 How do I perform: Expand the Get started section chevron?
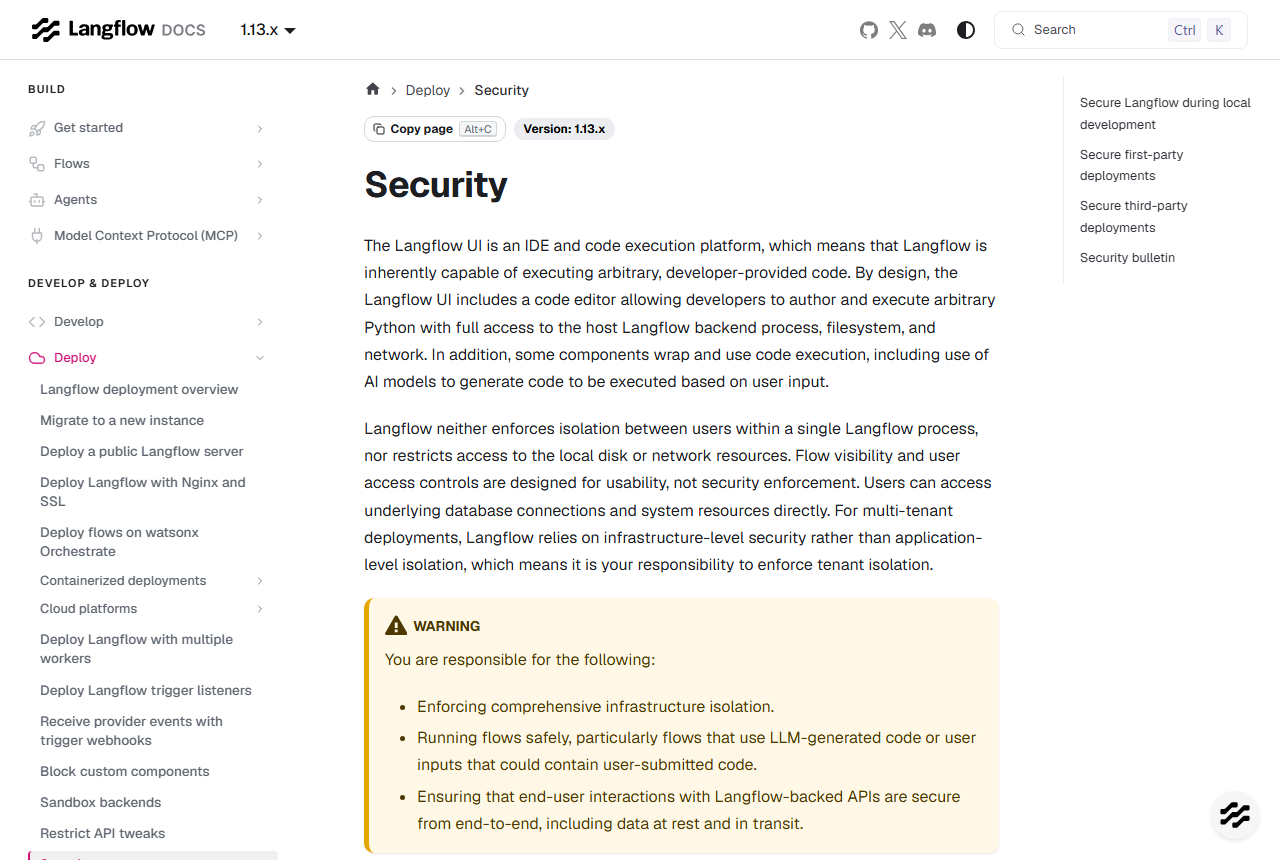[x=260, y=128]
